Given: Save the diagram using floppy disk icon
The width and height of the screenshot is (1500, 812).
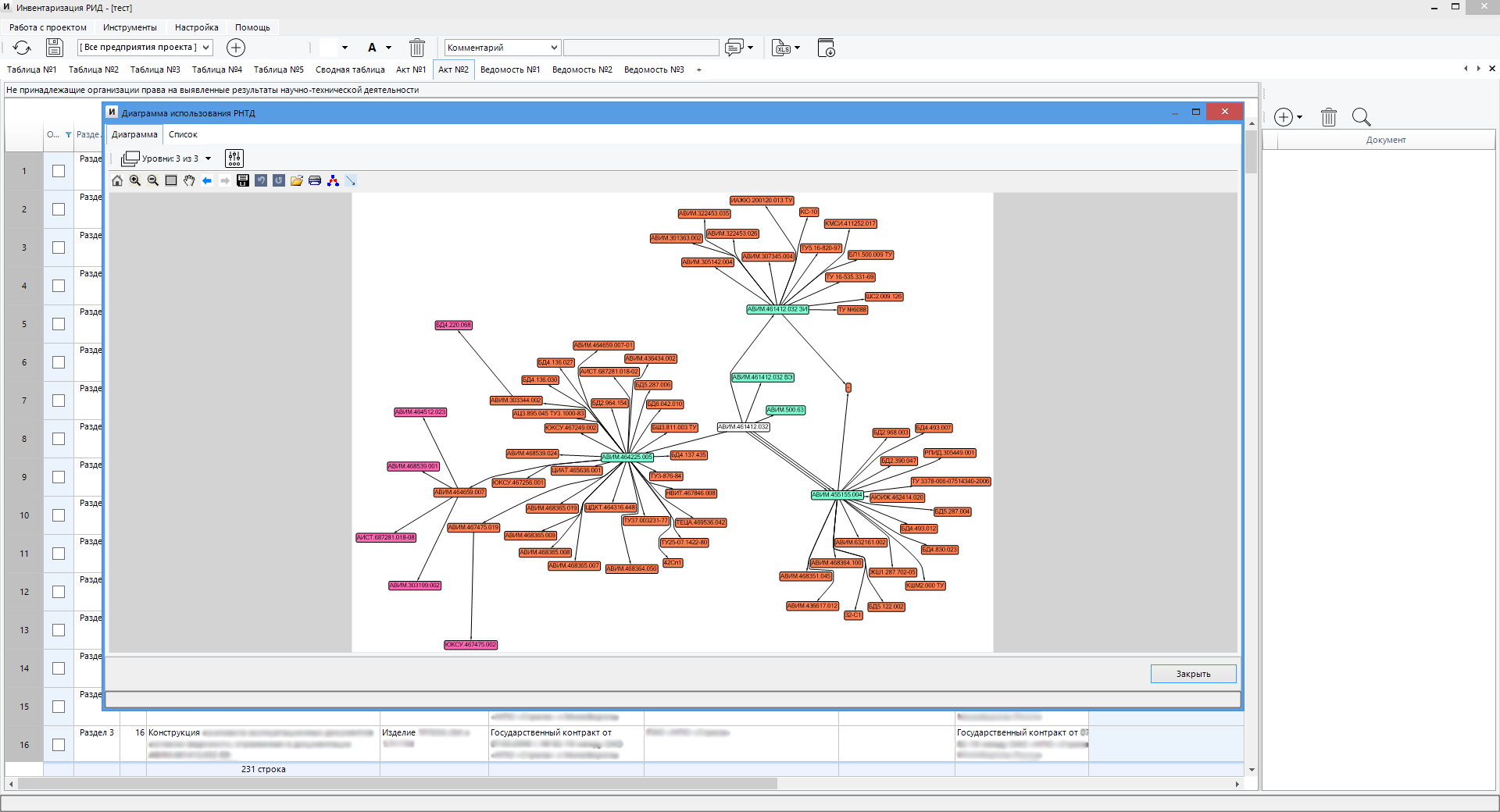Looking at the screenshot, I should click(243, 180).
